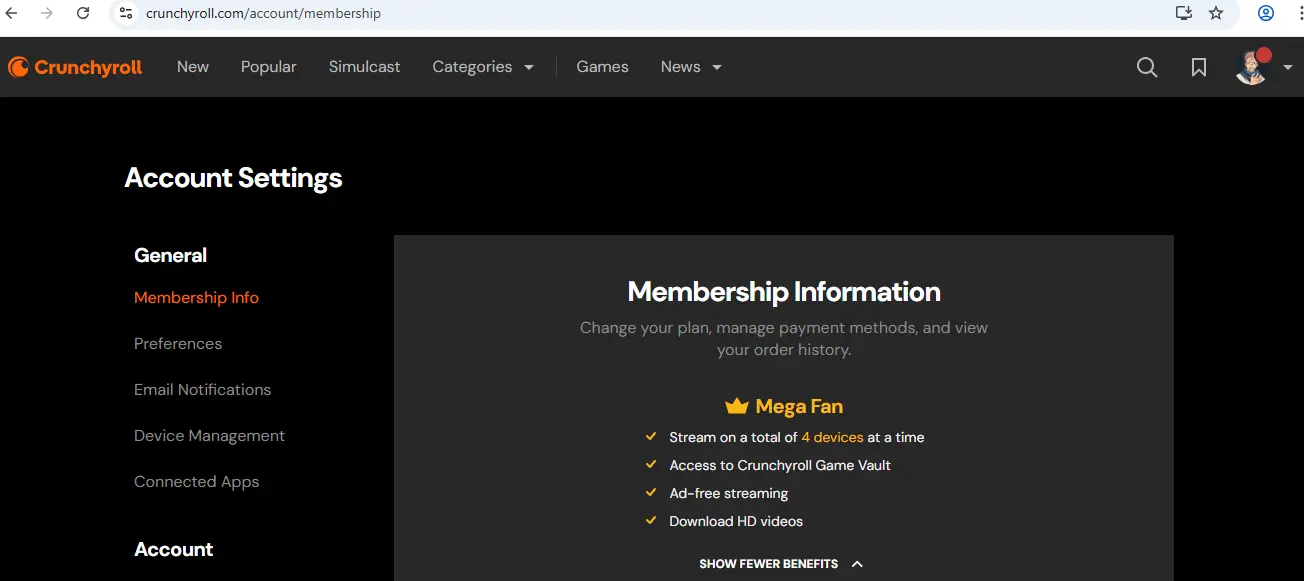Open the Games menu item
The width and height of the screenshot is (1304, 581).
603,67
